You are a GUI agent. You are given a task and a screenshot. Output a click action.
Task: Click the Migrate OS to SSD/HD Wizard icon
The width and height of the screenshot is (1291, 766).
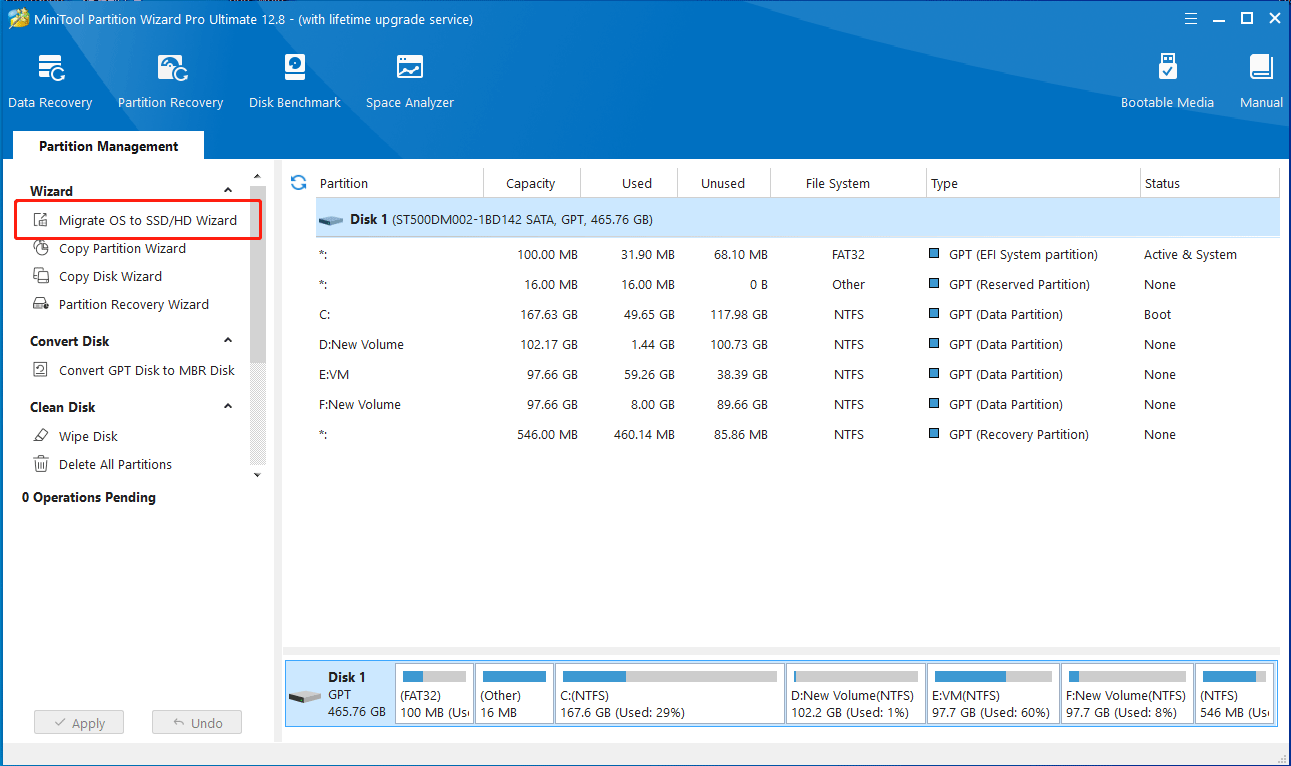41,220
